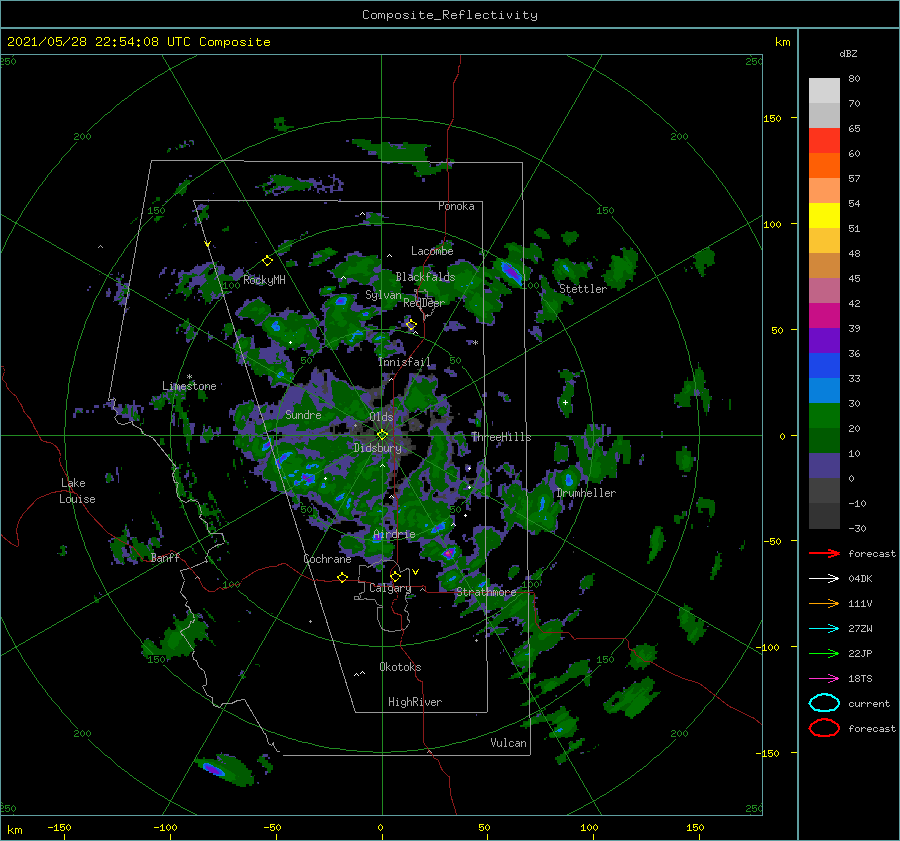900x841 pixels.
Task: Pick the pink swatch in dBZ scale
Action: point(824,290)
